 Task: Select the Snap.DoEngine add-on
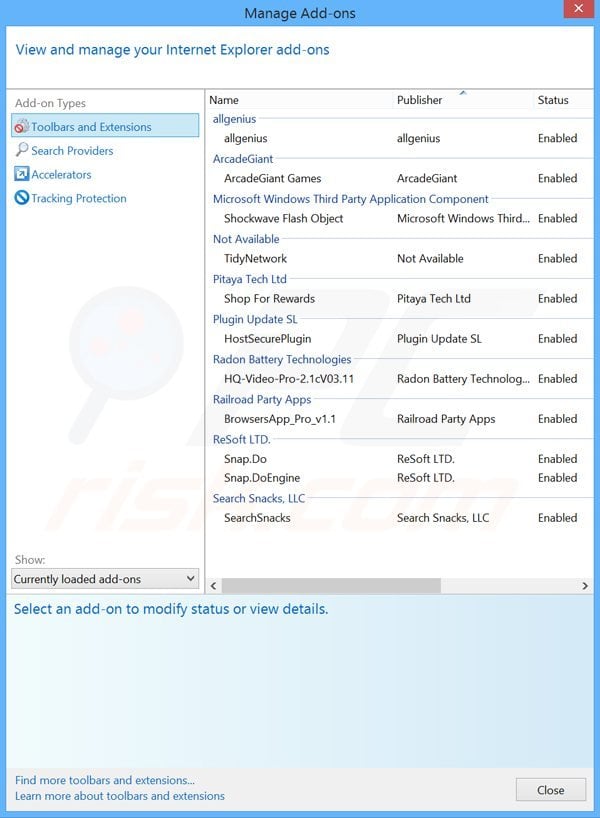400,478
